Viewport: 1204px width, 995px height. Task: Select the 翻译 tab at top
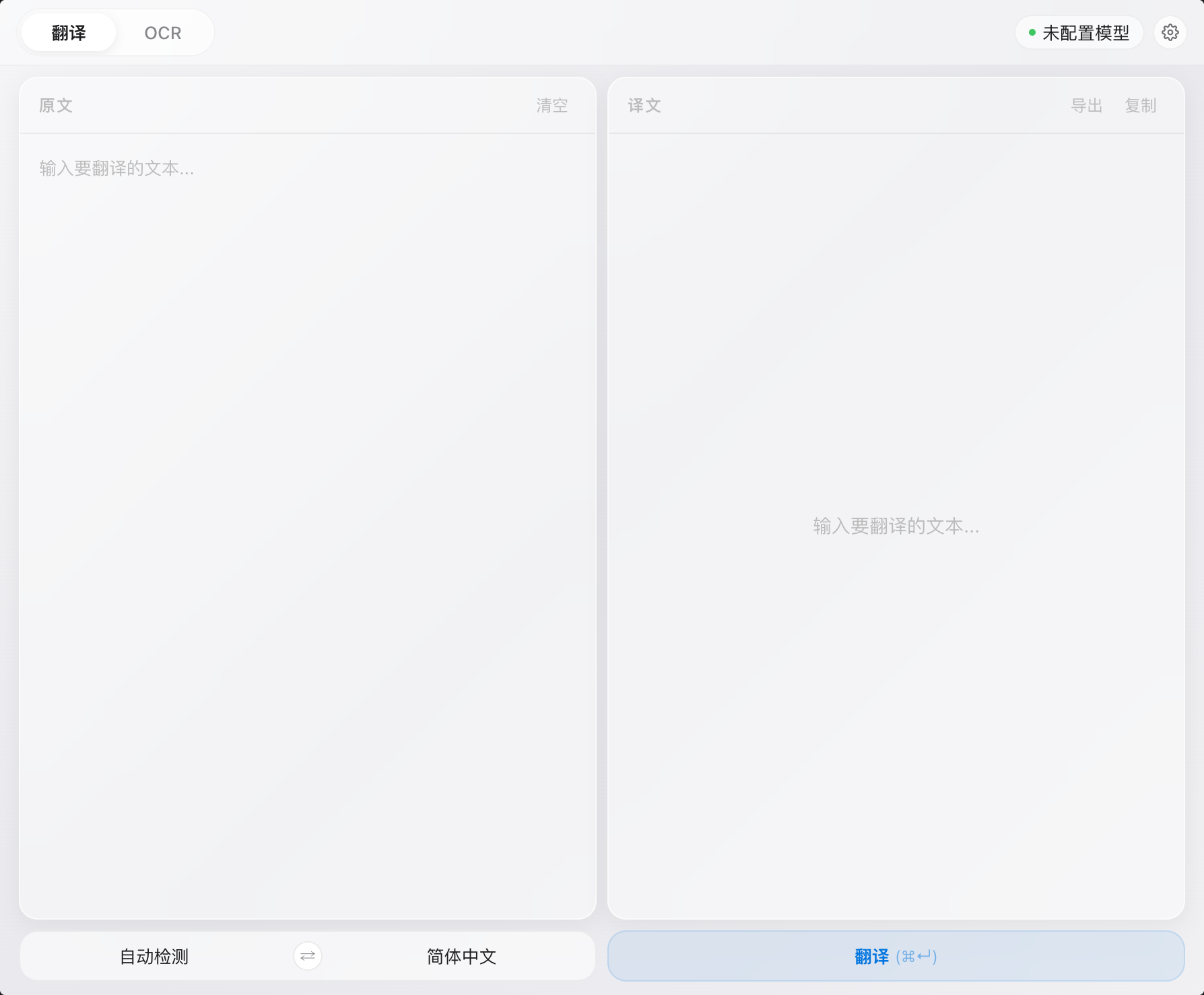click(x=69, y=32)
